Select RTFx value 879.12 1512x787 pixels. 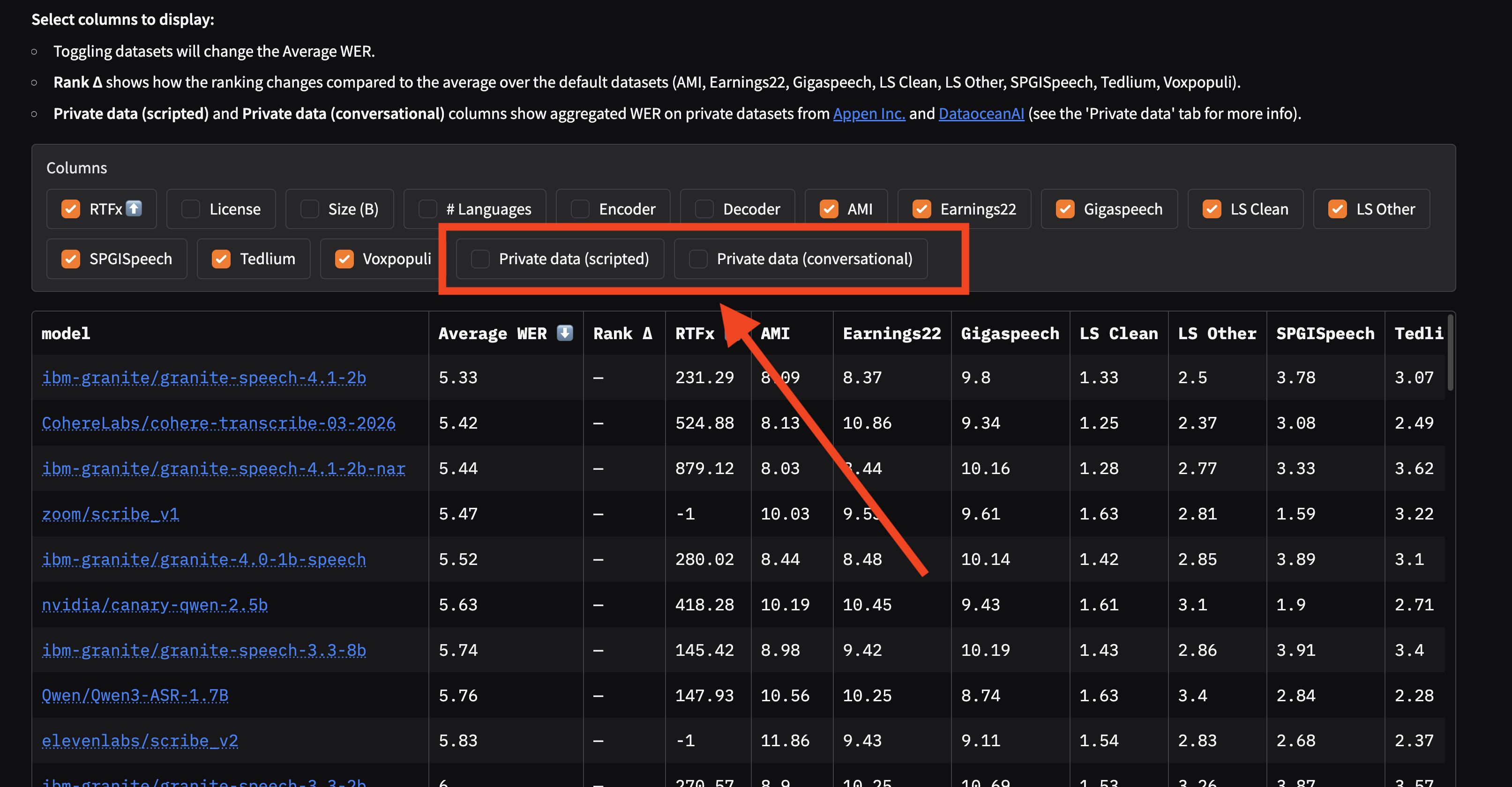(704, 468)
